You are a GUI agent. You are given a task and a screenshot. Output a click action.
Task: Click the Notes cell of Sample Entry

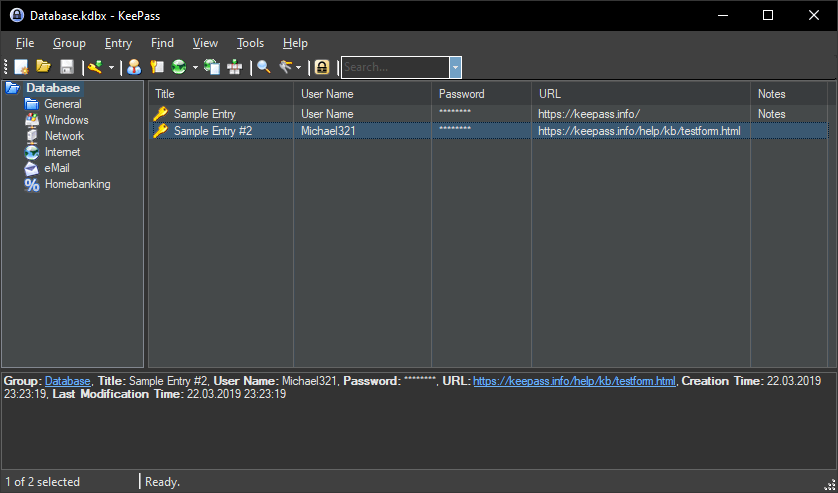click(x=771, y=114)
